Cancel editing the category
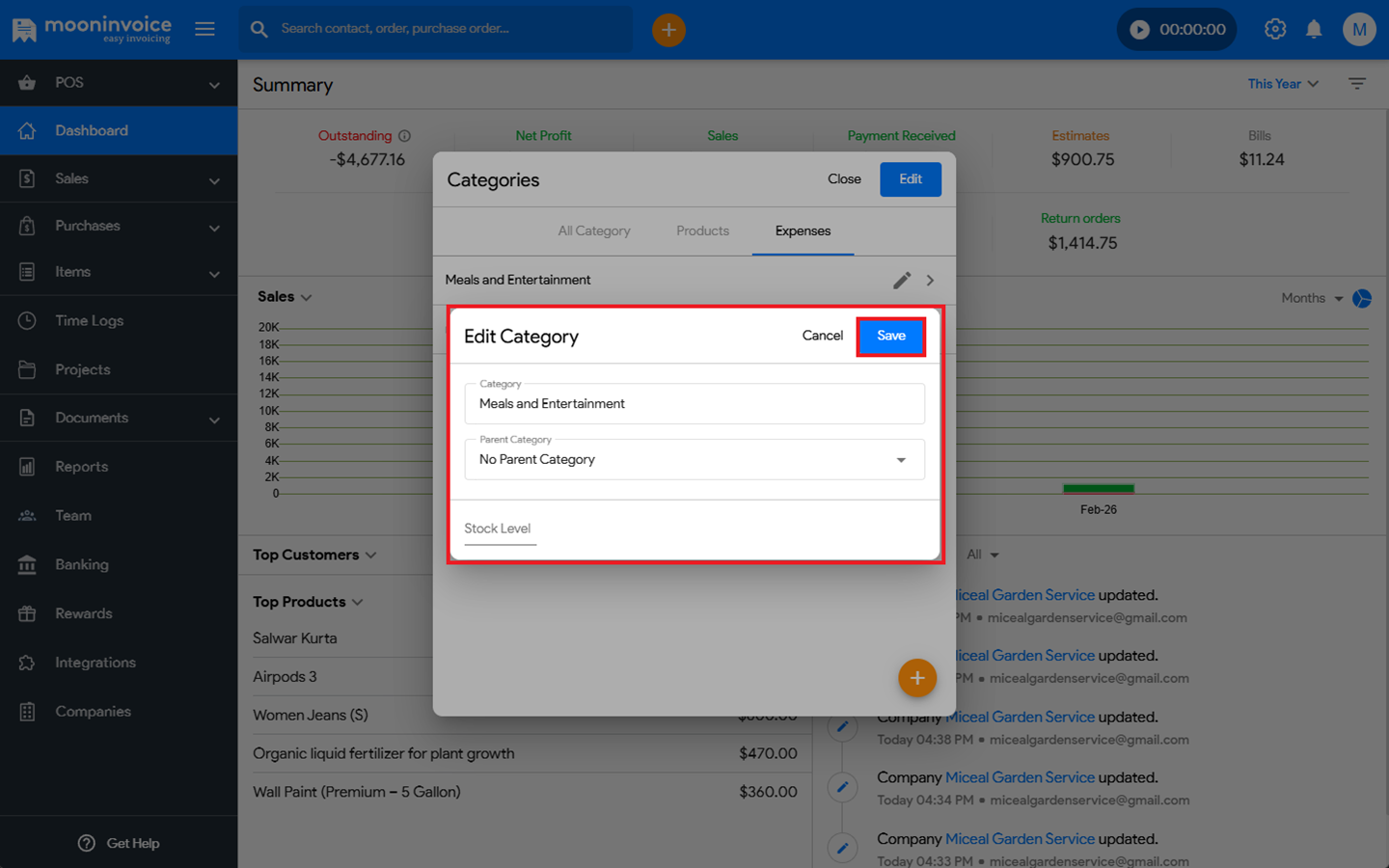The height and width of the screenshot is (868, 1389). [822, 336]
